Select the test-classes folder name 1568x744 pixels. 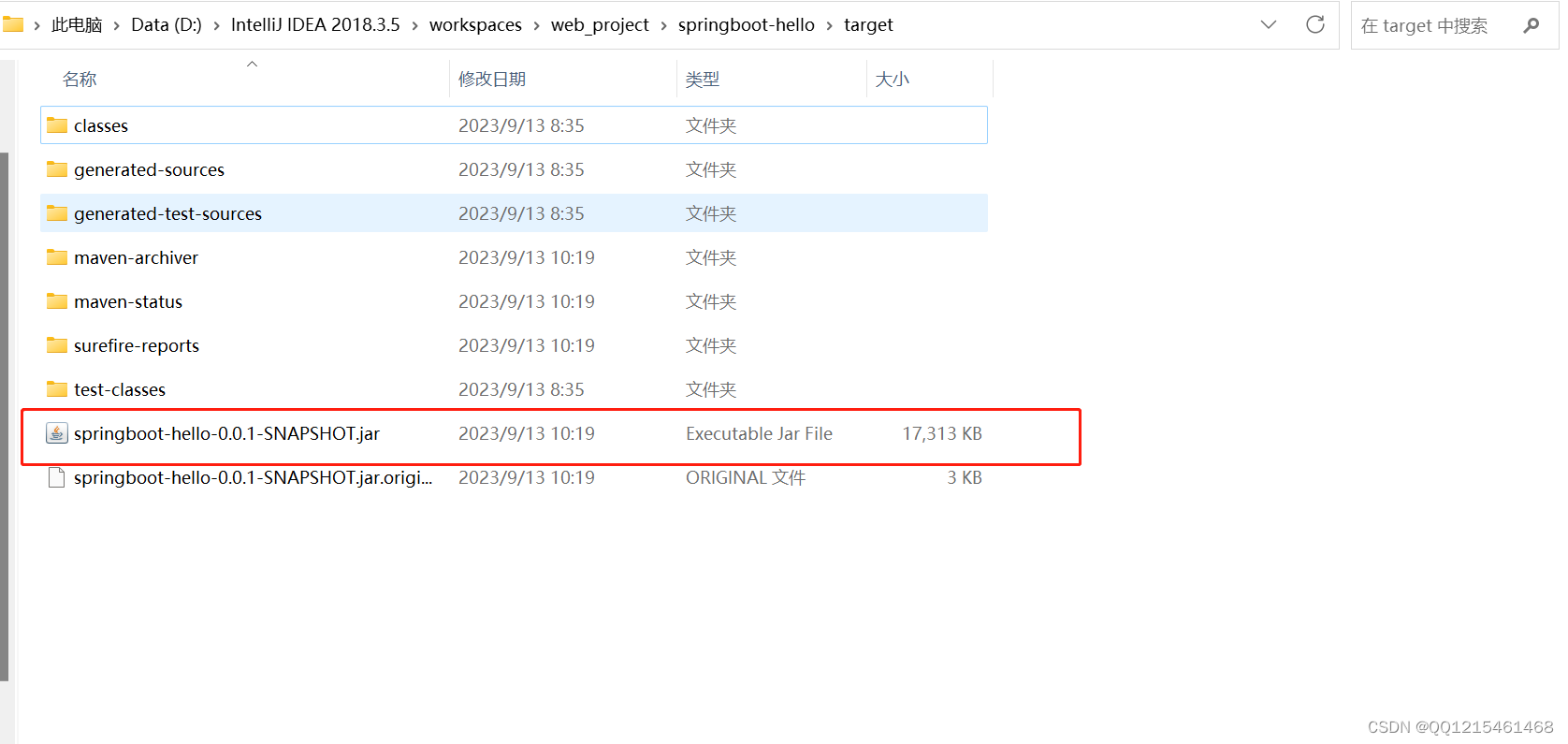click(120, 389)
